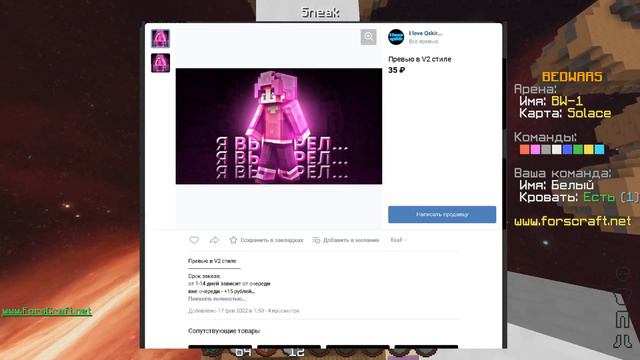
Task: Share the product with arrow icon
Action: click(214, 240)
